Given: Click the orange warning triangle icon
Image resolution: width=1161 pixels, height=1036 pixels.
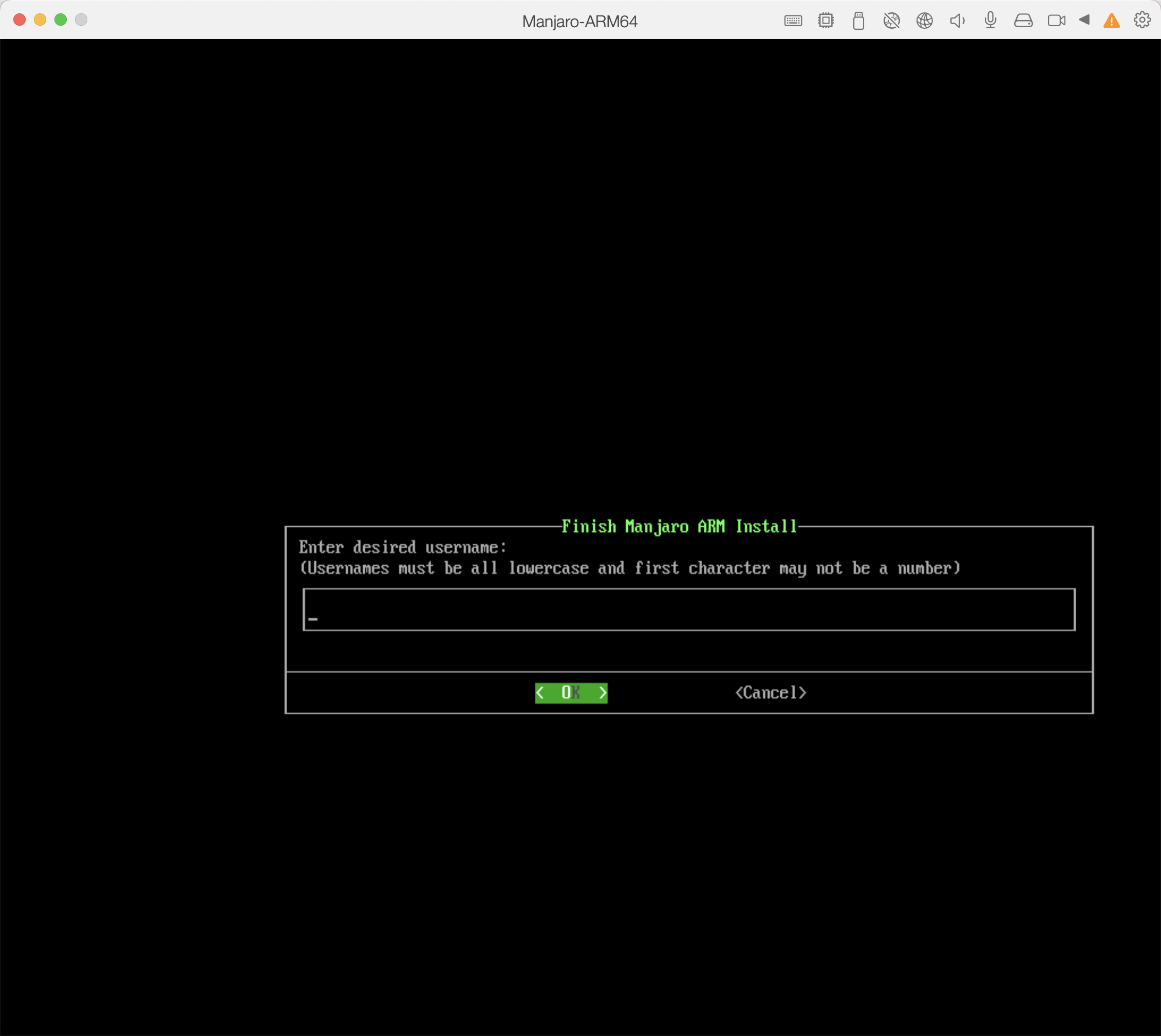Looking at the screenshot, I should pos(1112,21).
